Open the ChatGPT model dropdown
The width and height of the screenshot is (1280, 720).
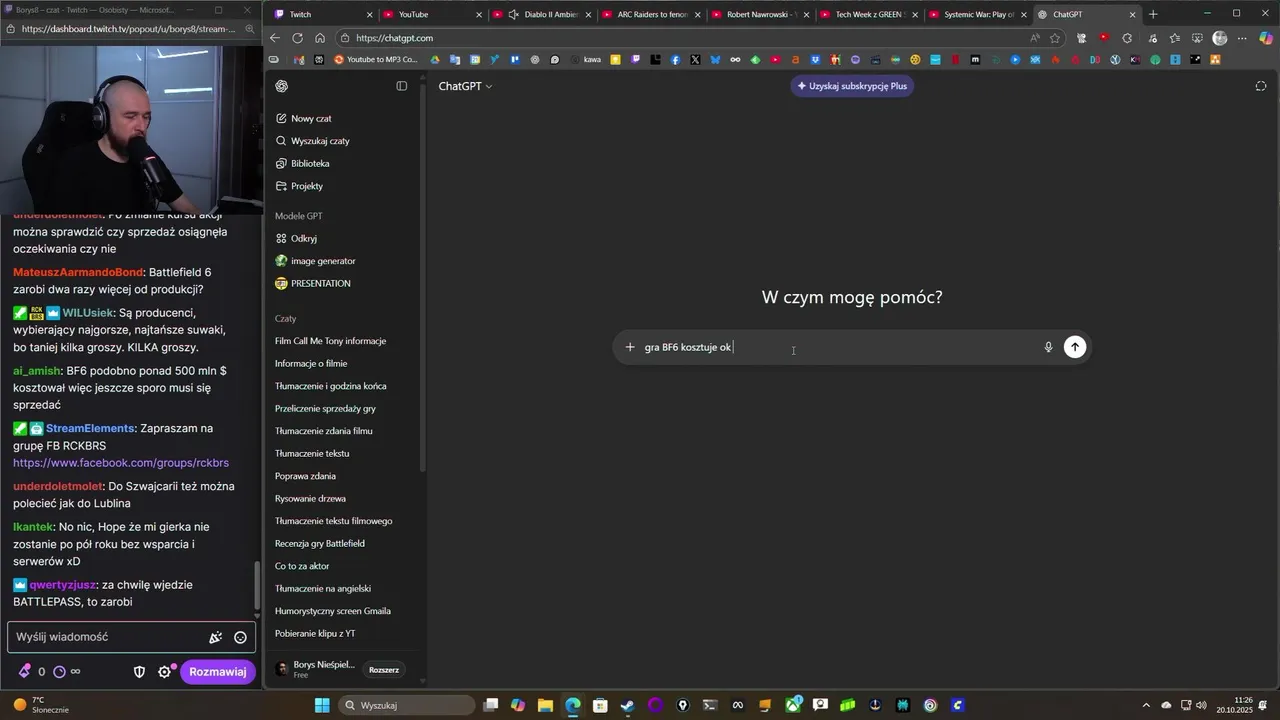[465, 86]
